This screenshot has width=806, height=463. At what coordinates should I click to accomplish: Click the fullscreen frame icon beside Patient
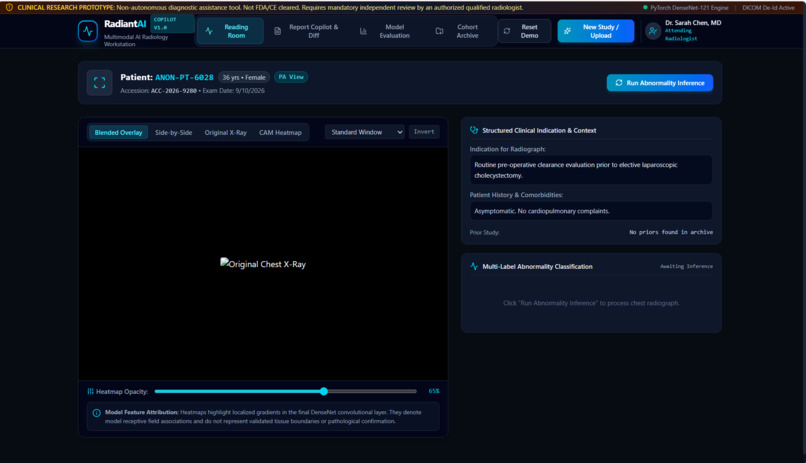pyautogui.click(x=99, y=83)
